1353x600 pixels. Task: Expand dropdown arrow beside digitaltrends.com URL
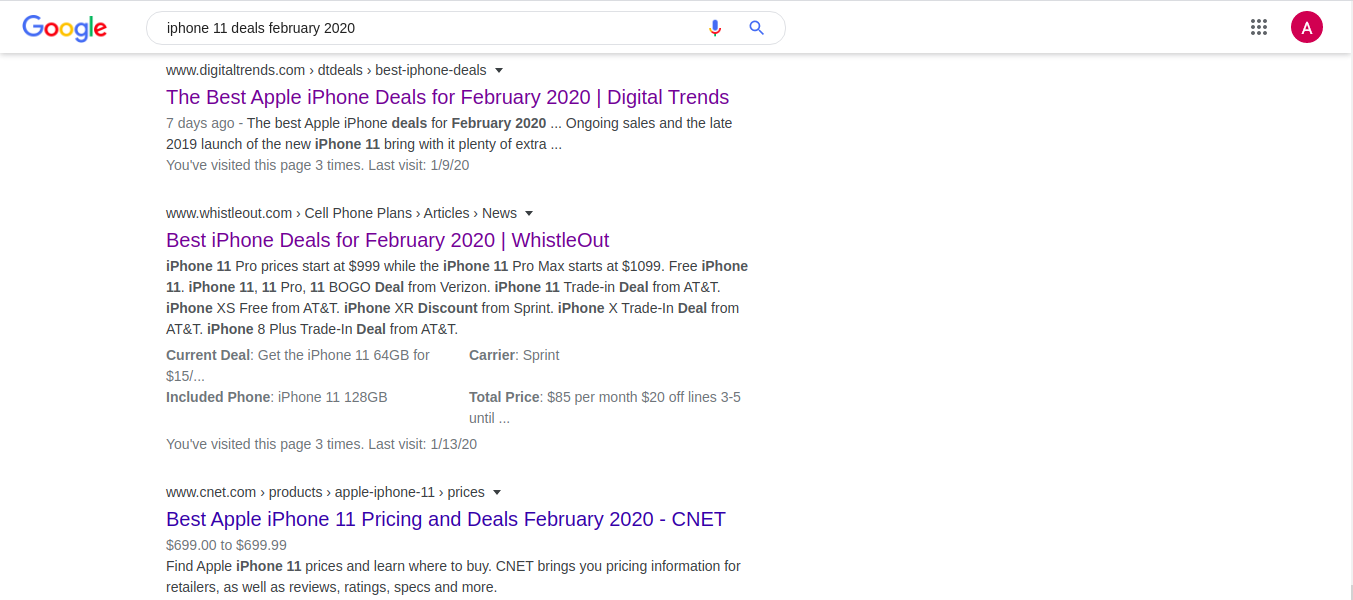point(499,71)
